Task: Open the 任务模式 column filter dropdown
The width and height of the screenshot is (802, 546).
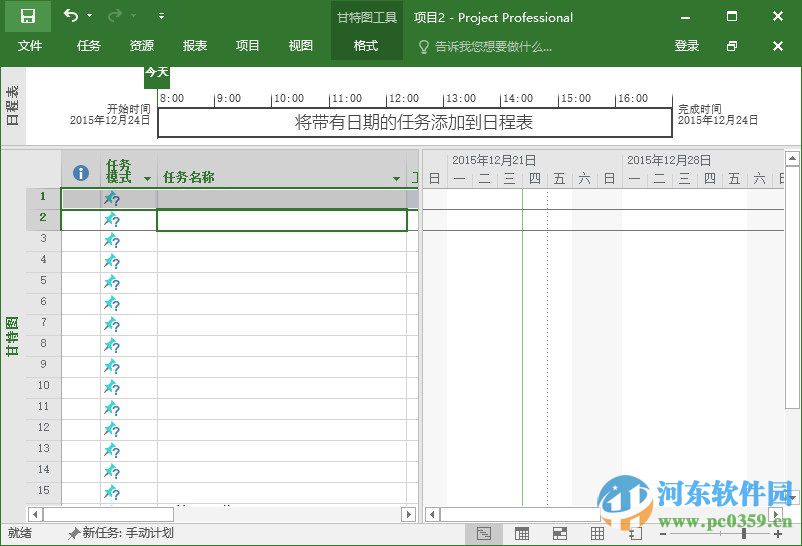Action: click(x=148, y=179)
